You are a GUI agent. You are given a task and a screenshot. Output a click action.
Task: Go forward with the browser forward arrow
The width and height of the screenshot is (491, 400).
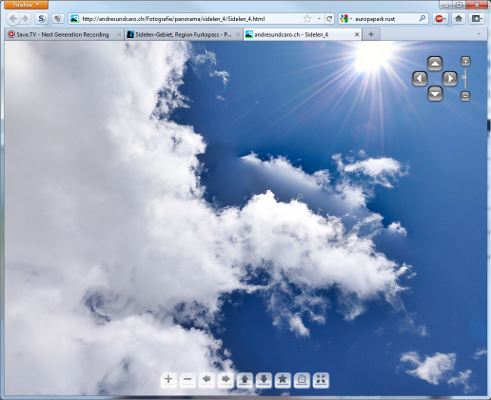(x=25, y=19)
